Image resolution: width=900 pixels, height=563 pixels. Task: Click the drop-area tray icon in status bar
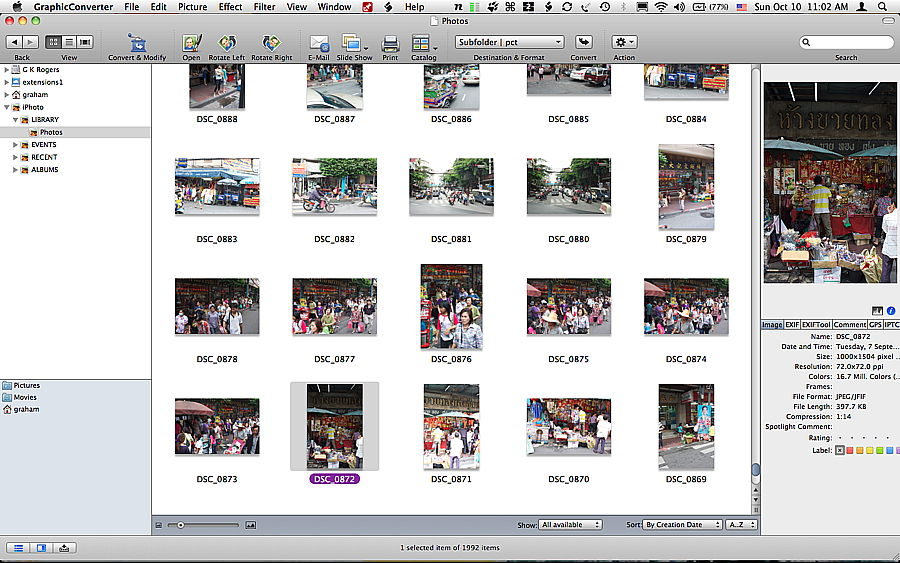coord(64,548)
